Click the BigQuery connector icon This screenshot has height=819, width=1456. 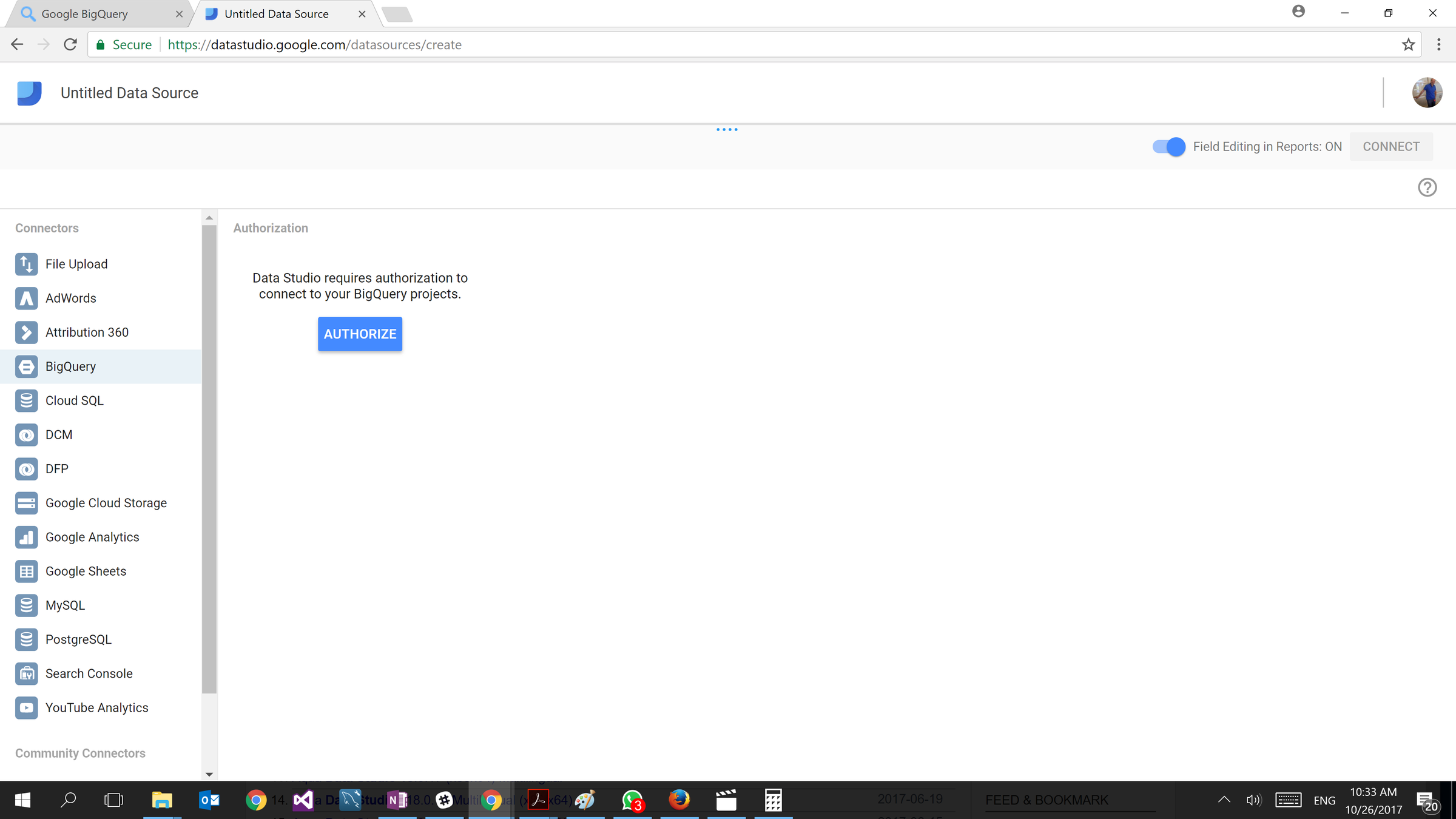pyautogui.click(x=26, y=366)
